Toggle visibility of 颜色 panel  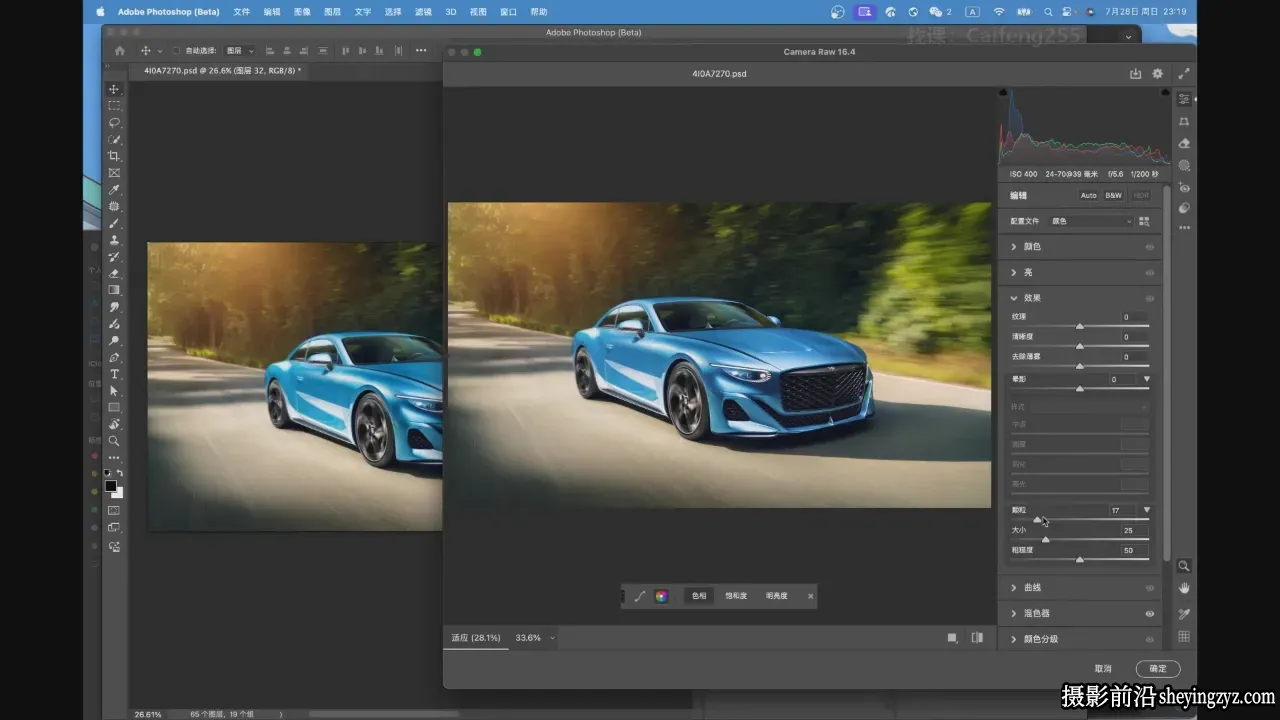[1149, 247]
